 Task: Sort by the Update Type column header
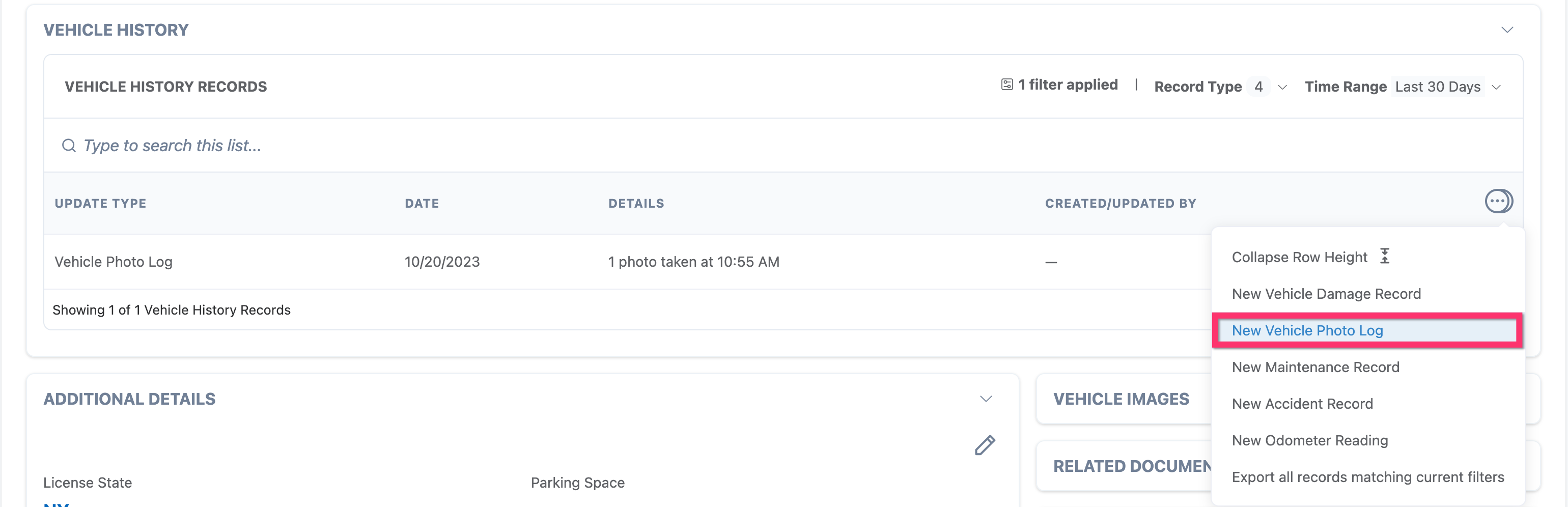tap(100, 203)
